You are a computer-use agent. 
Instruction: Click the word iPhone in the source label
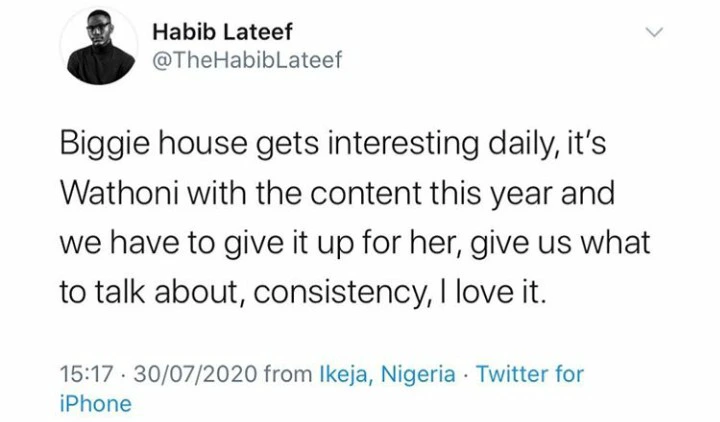(96, 404)
